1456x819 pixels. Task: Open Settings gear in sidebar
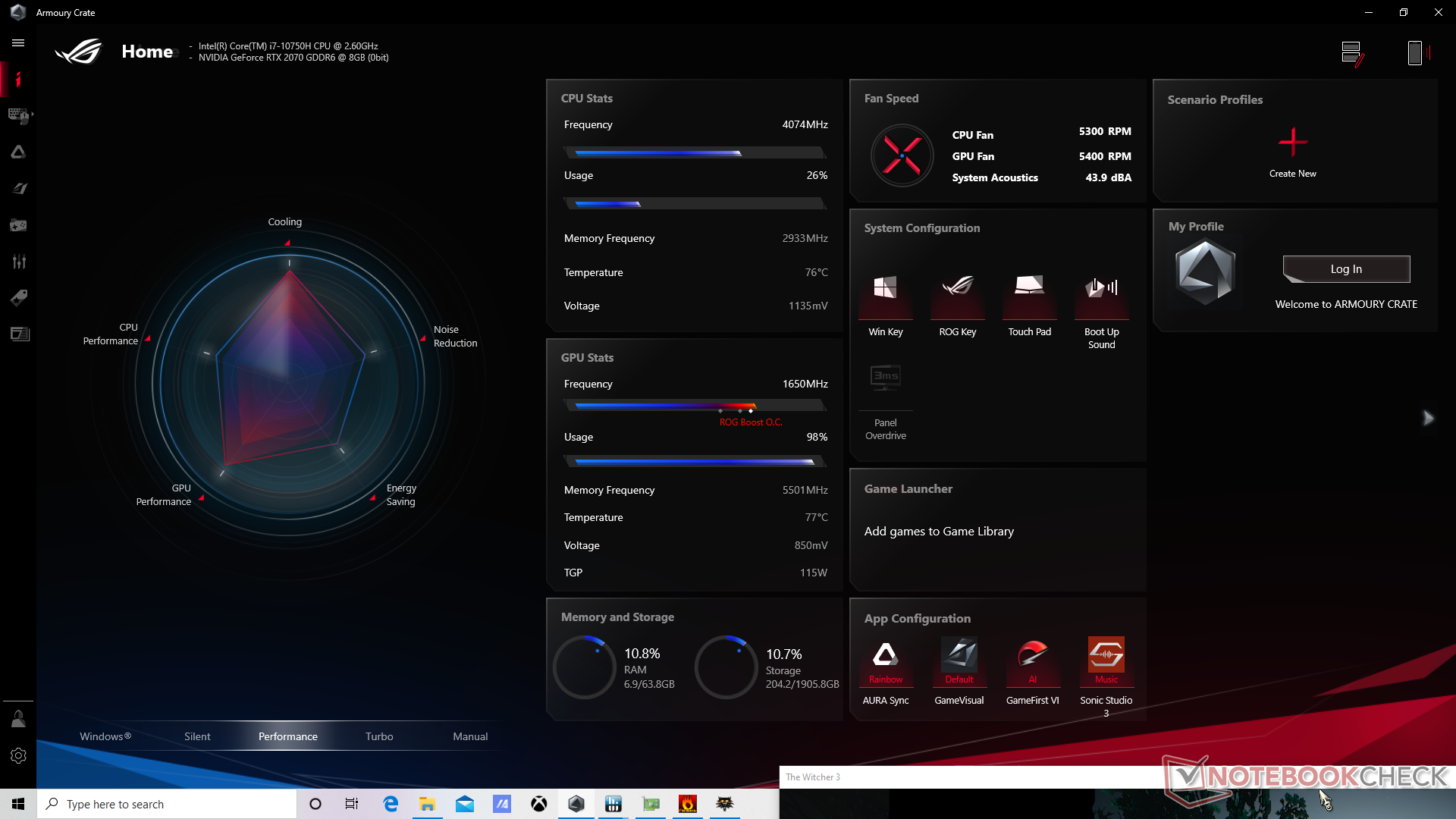[x=18, y=756]
